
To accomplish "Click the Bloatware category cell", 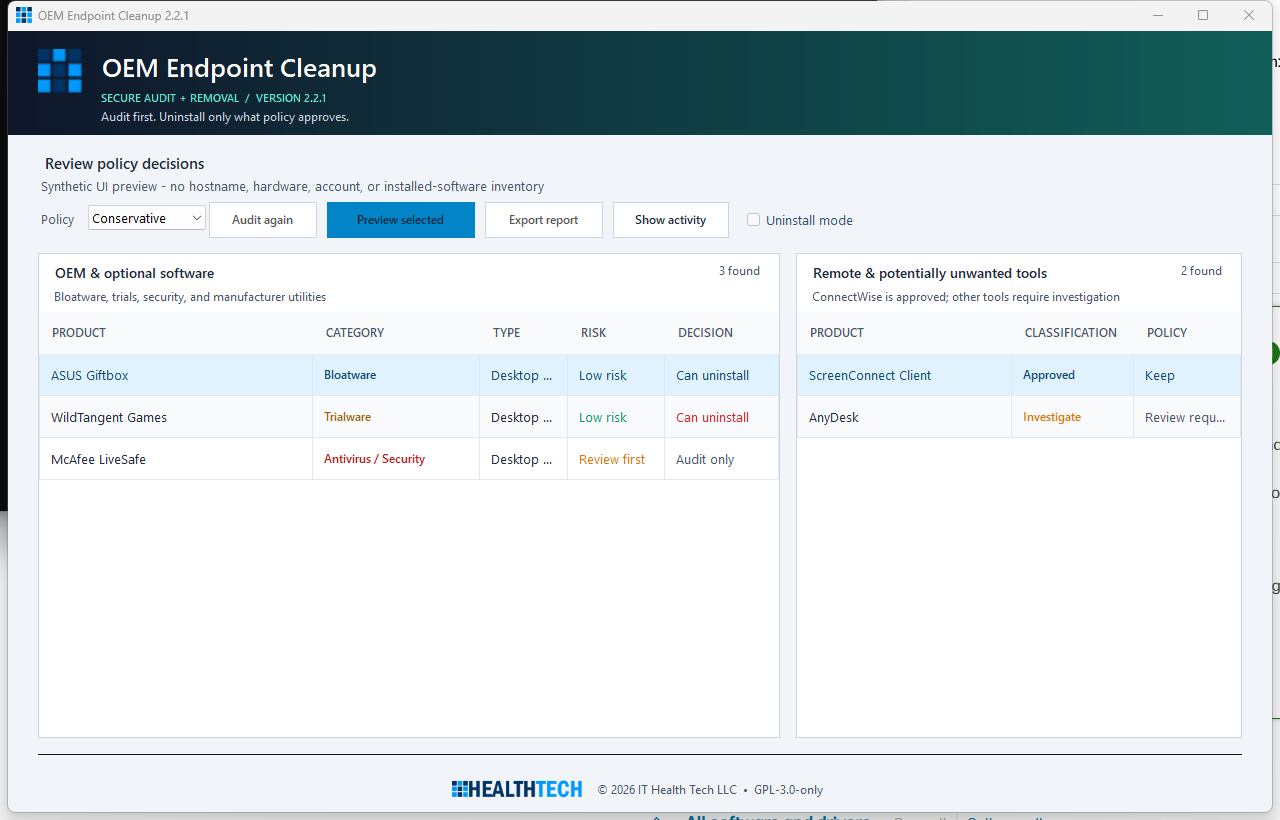I will tap(396, 375).
